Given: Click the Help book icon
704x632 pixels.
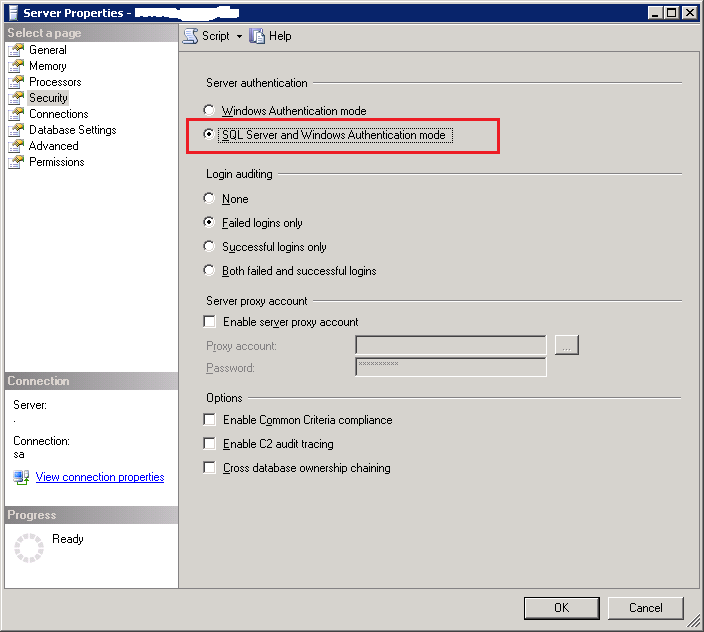Looking at the screenshot, I should tap(257, 36).
